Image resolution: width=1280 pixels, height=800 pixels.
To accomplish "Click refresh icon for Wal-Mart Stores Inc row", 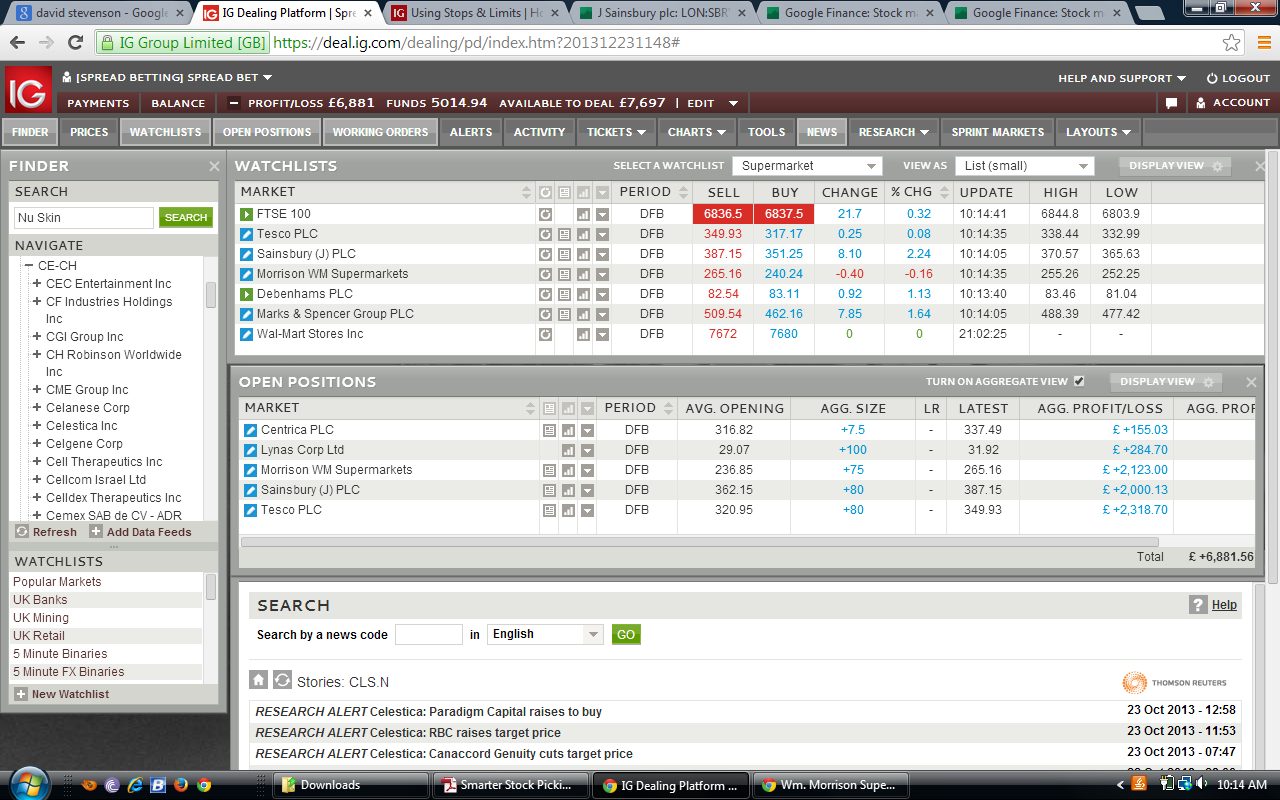I will [x=545, y=334].
